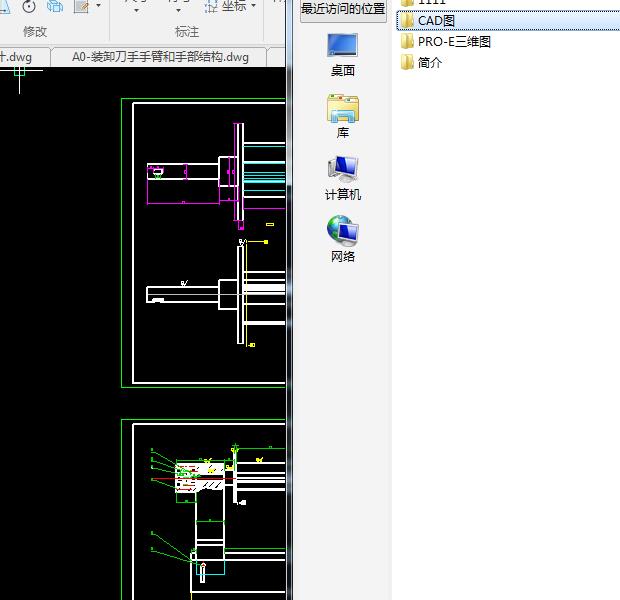Viewport: 620px width, 600px height.
Task: Click the 简介 folder icon
Action: pyautogui.click(x=407, y=62)
